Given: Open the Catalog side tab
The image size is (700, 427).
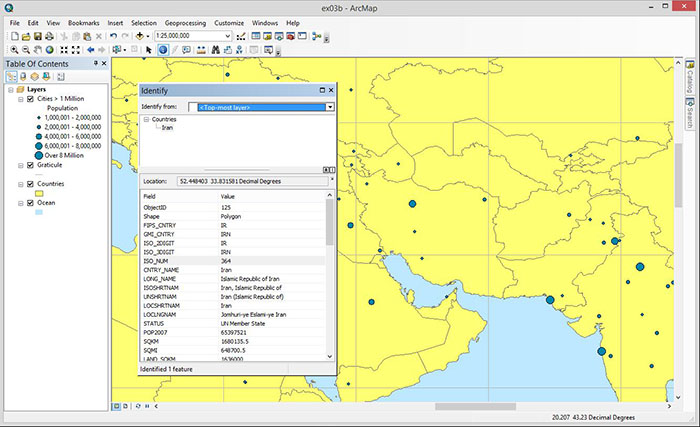Looking at the screenshot, I should pyautogui.click(x=690, y=77).
